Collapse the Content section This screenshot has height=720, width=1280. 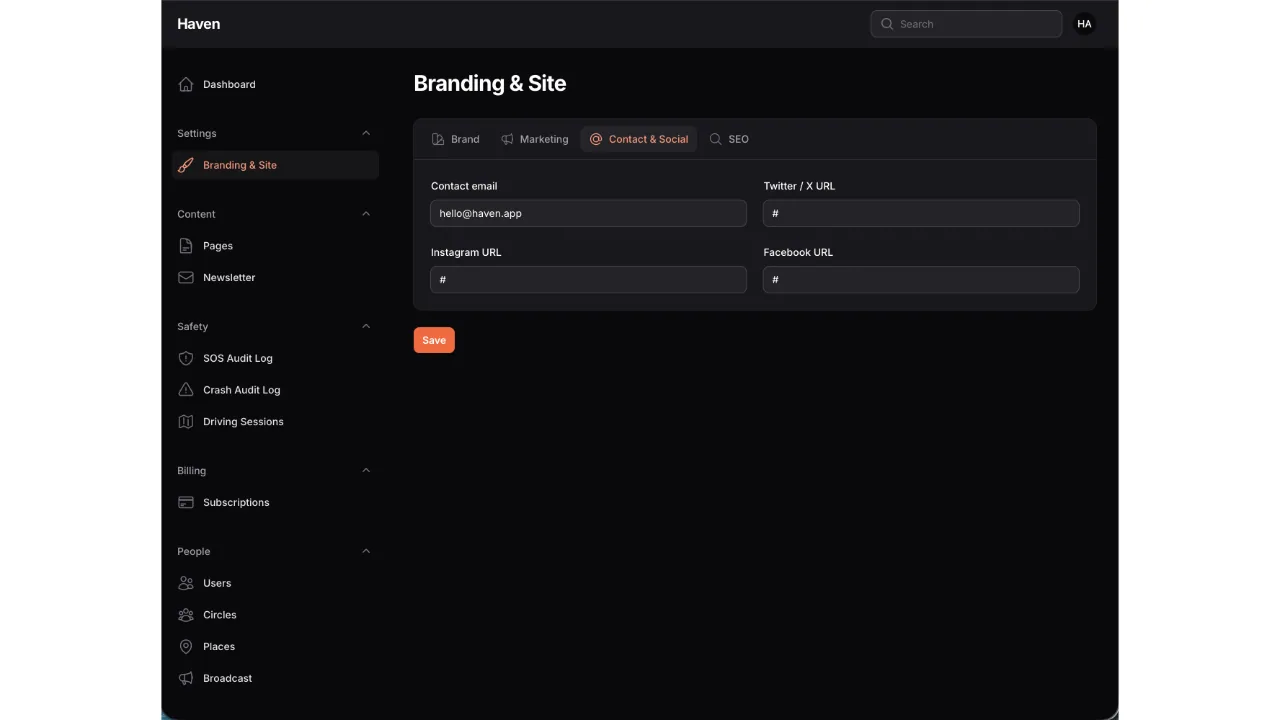(366, 214)
